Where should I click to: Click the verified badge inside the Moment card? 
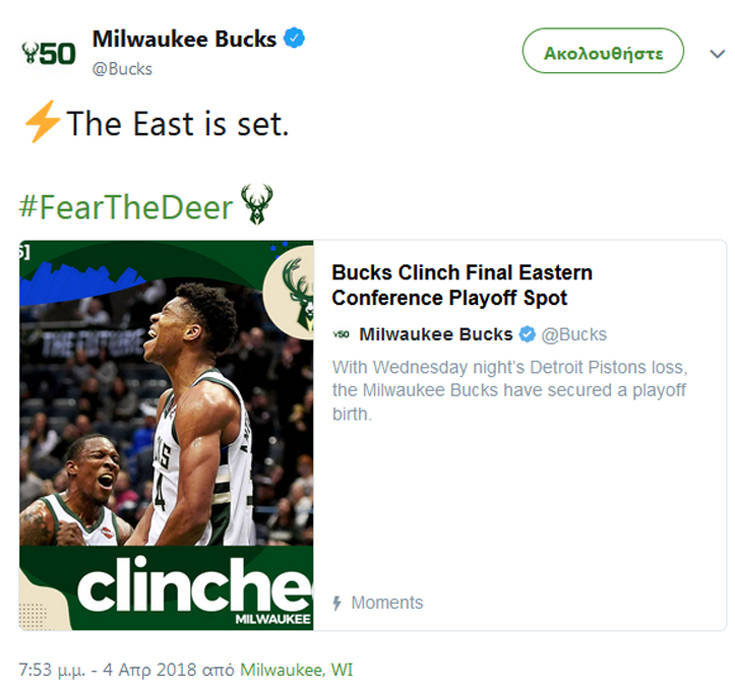pos(527,334)
